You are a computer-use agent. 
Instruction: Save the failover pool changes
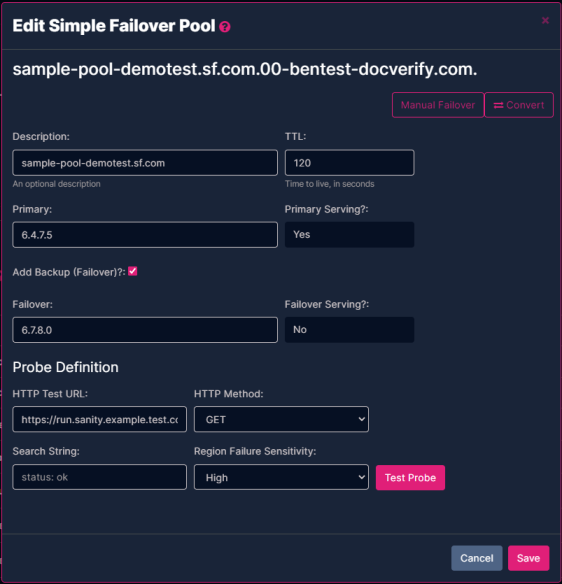click(x=528, y=558)
